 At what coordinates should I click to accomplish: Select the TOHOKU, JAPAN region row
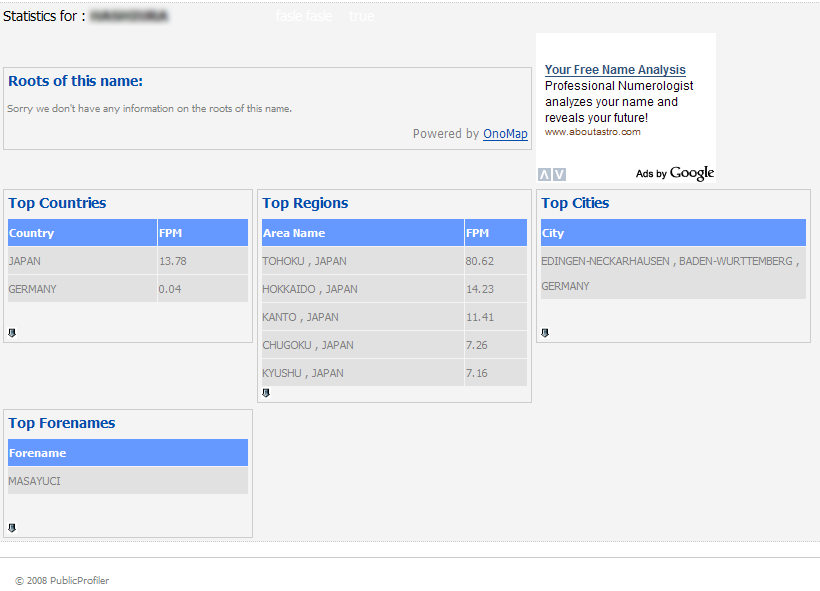click(305, 261)
